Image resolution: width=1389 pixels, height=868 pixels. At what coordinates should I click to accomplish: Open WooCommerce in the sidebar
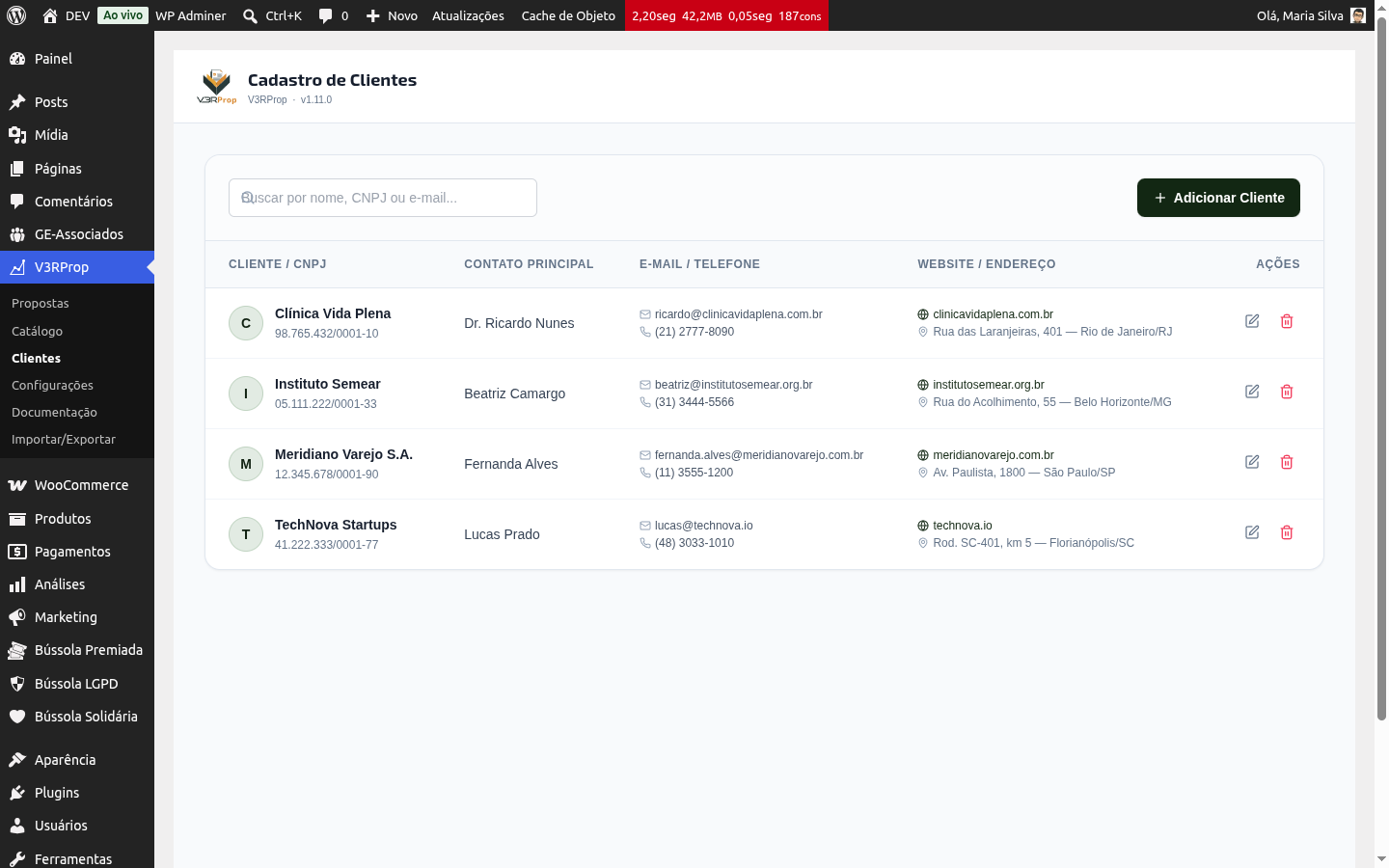(x=77, y=485)
